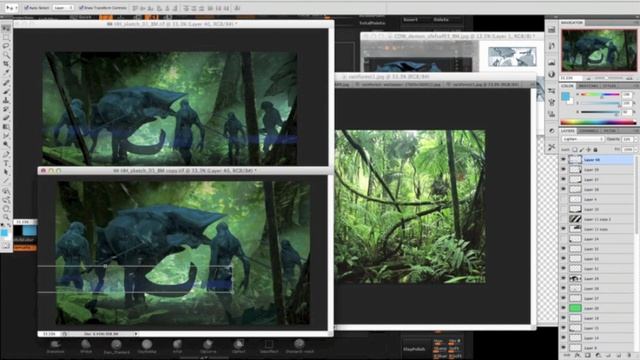The height and width of the screenshot is (360, 640).
Task: Select the Brush tool
Action: click(6, 91)
